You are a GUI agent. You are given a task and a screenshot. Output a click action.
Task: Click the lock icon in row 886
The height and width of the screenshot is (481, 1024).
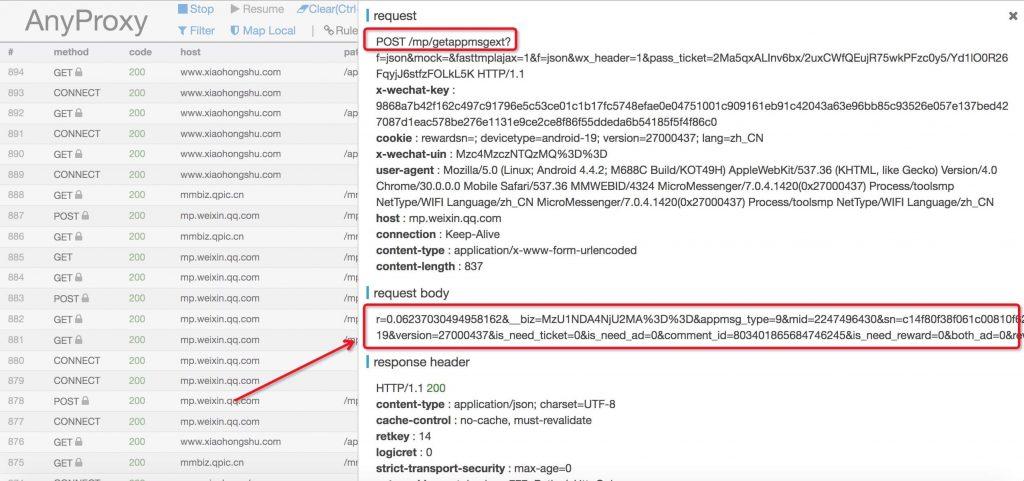[x=78, y=237]
